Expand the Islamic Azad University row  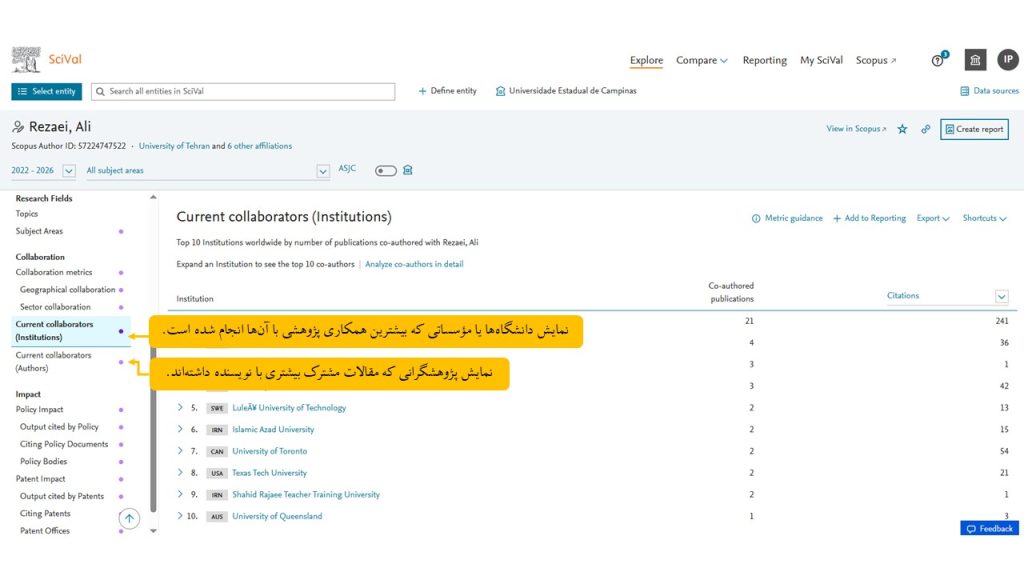180,429
